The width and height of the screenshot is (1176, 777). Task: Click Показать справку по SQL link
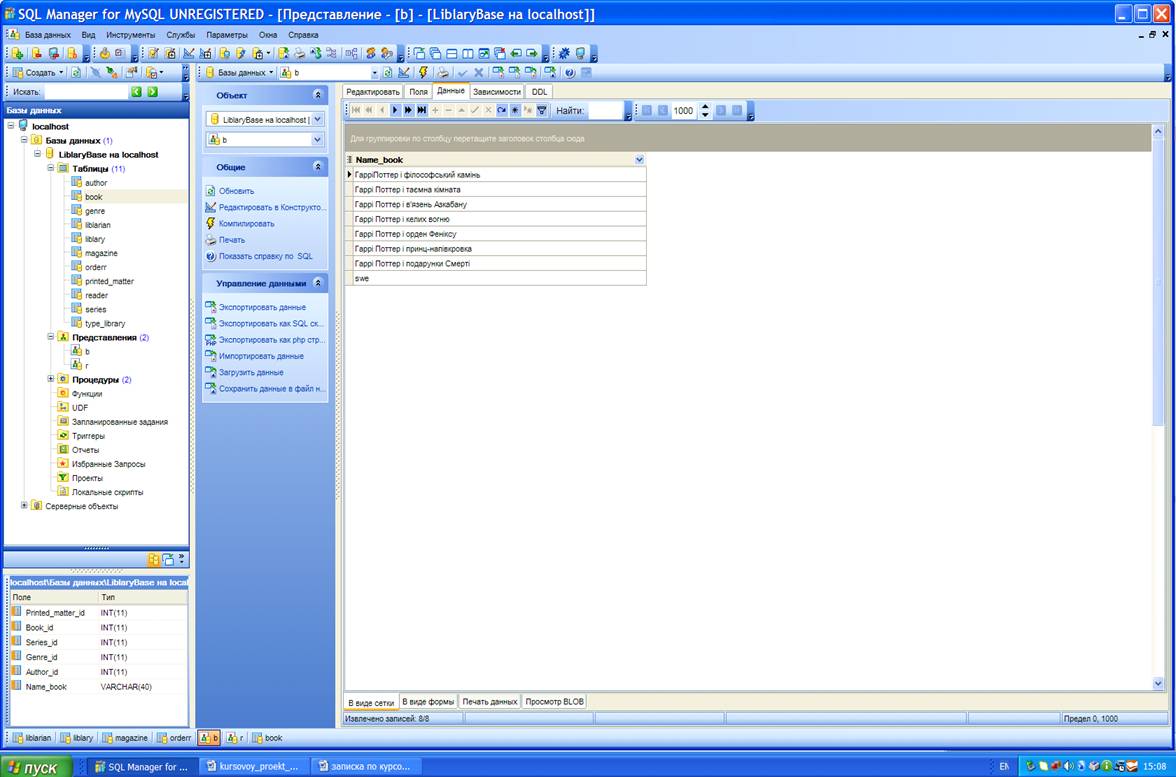(x=265, y=257)
